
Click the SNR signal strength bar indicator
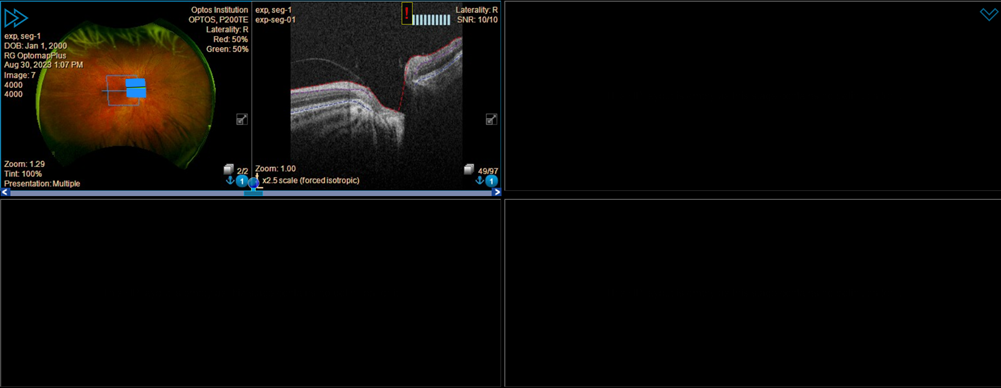[x=432, y=20]
